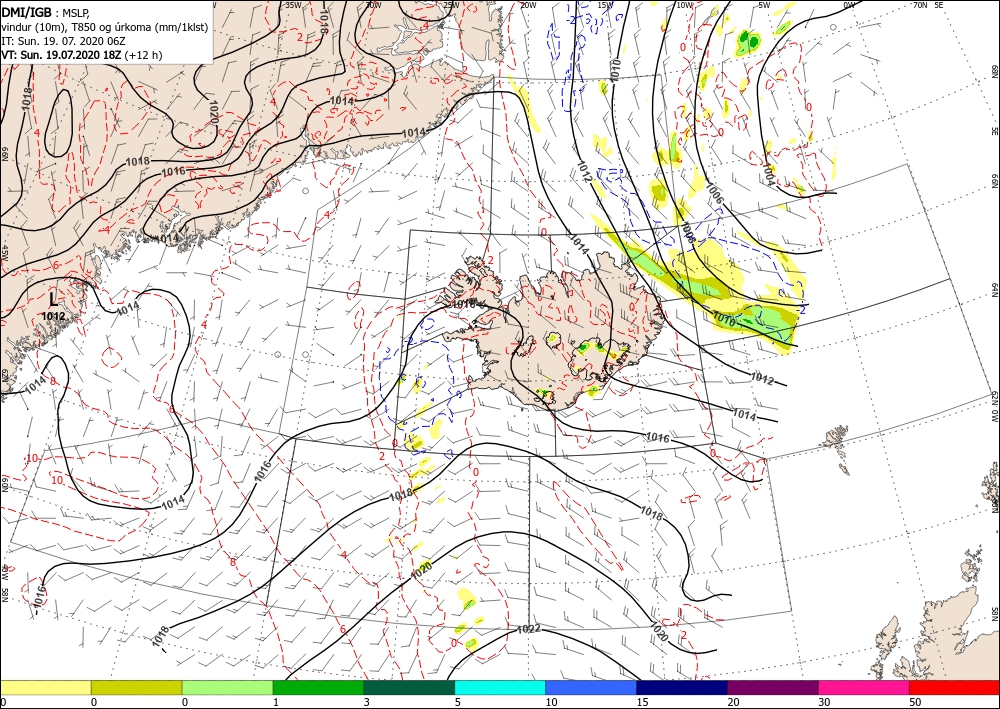
Task: Click legend scale value '30'
Action: [x=824, y=702]
